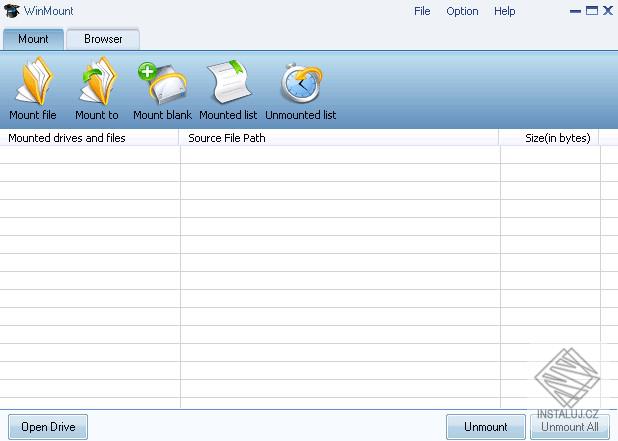
Task: Close the WinMount window
Action: coord(608,11)
